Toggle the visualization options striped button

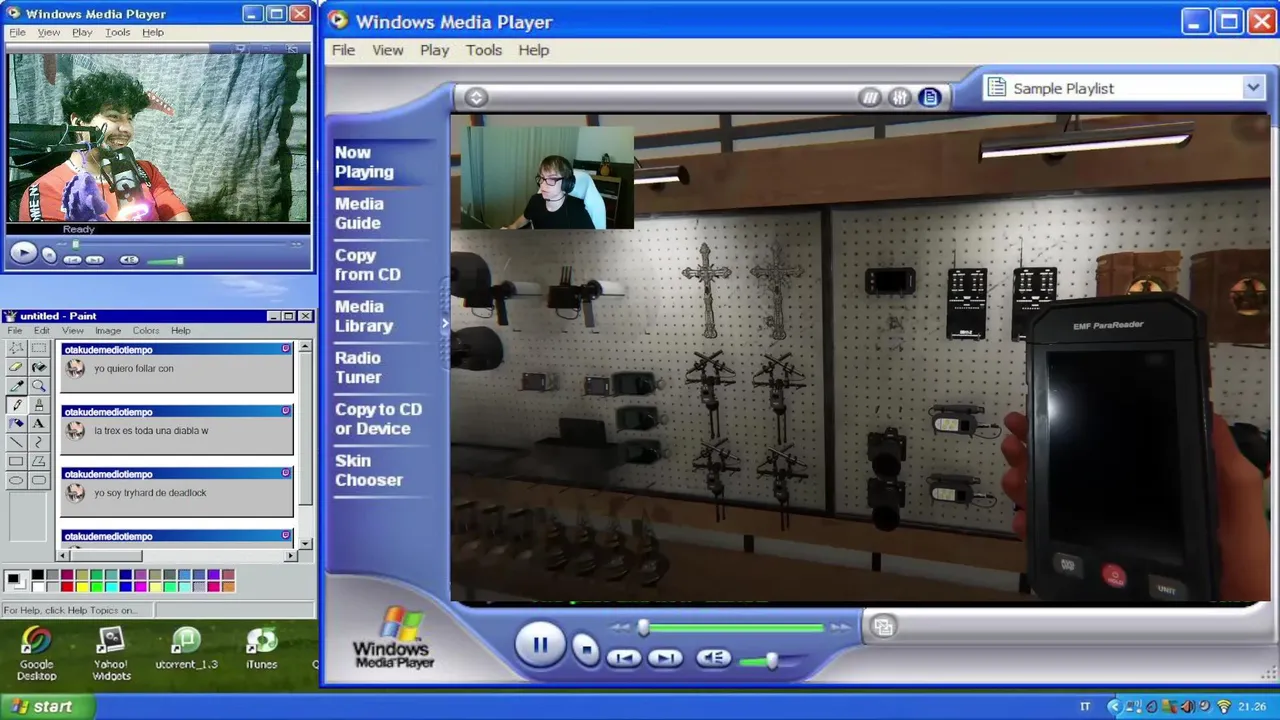click(x=870, y=97)
